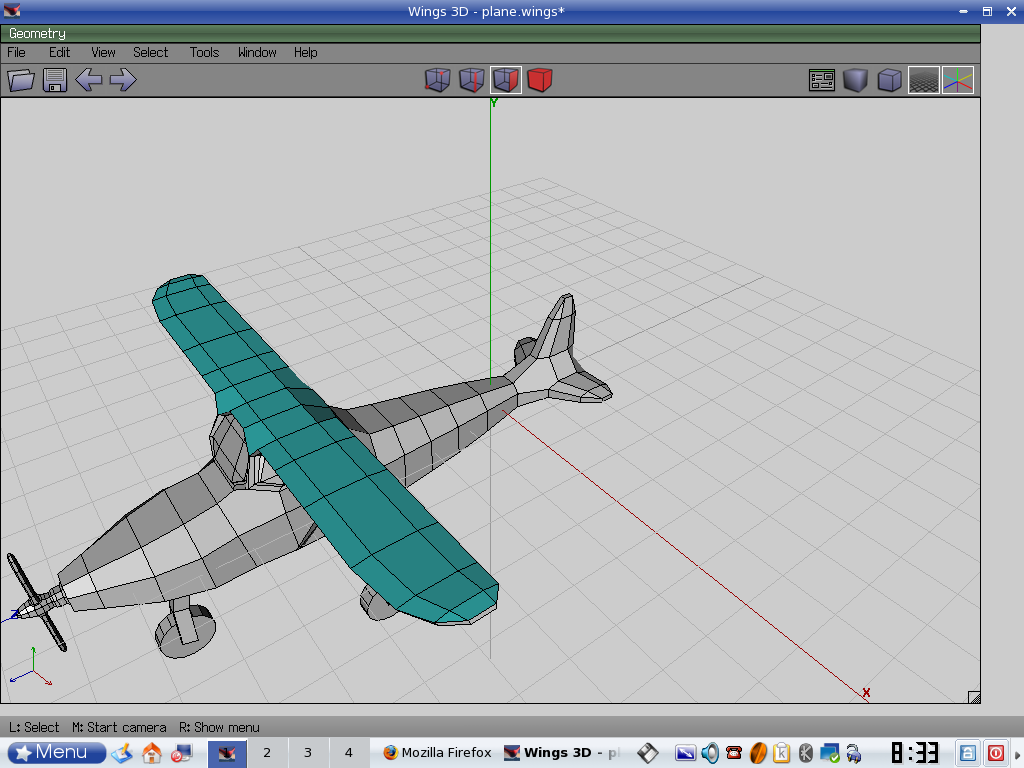The image size is (1024, 768).
Task: Toggle orthographic/perspective view cube
Action: tap(889, 80)
